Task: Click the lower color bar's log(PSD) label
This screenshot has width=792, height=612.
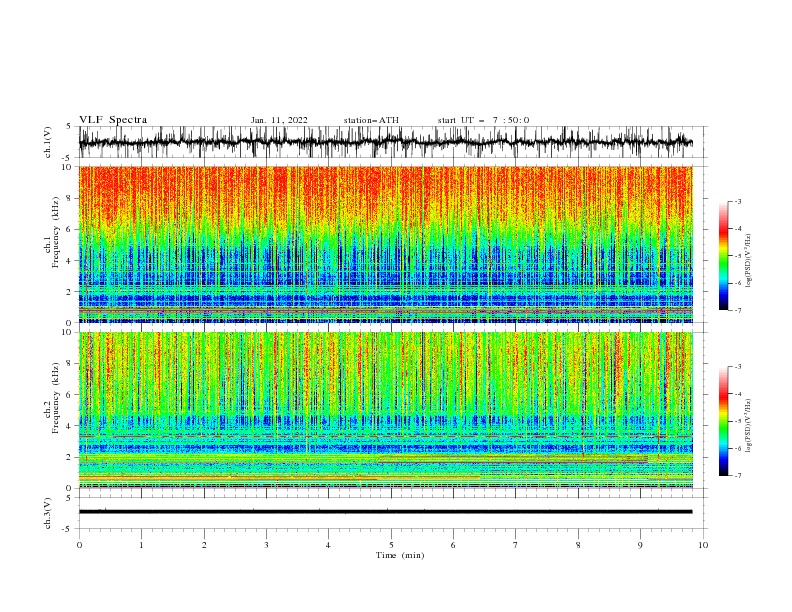Action: (x=748, y=426)
